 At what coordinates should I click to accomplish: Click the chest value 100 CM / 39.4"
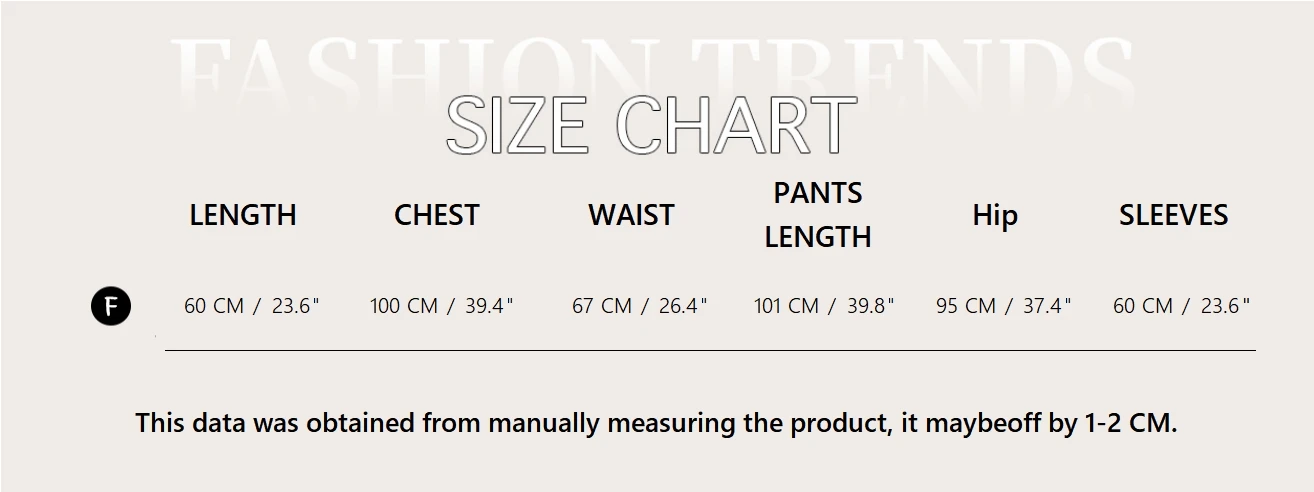[441, 306]
